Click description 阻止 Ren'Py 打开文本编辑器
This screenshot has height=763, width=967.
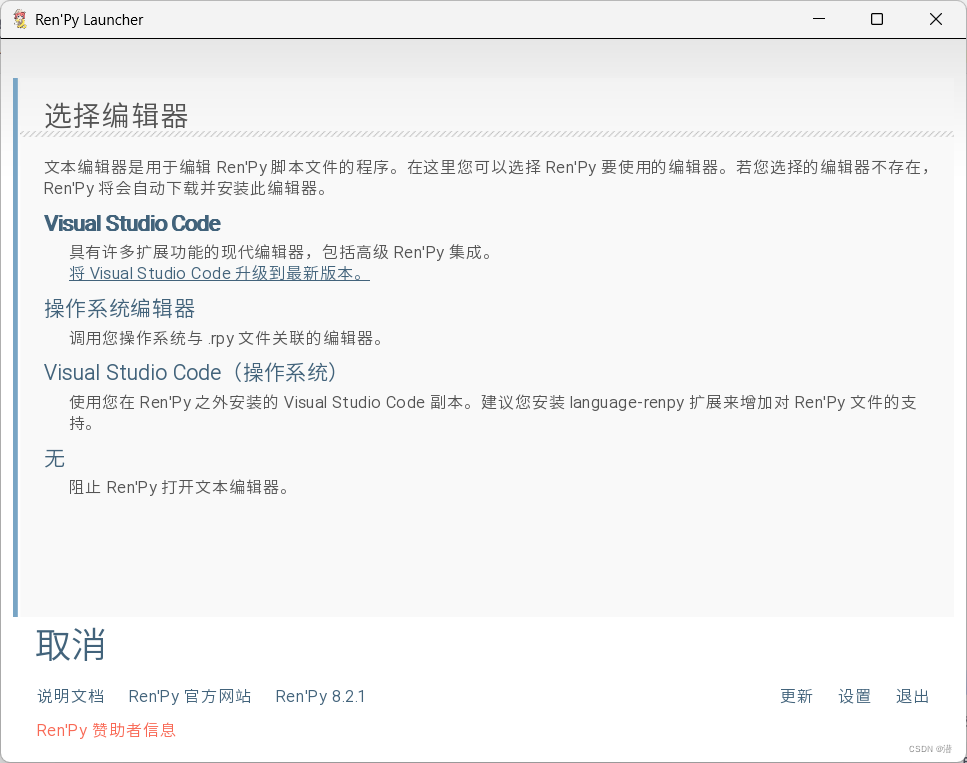coord(179,487)
